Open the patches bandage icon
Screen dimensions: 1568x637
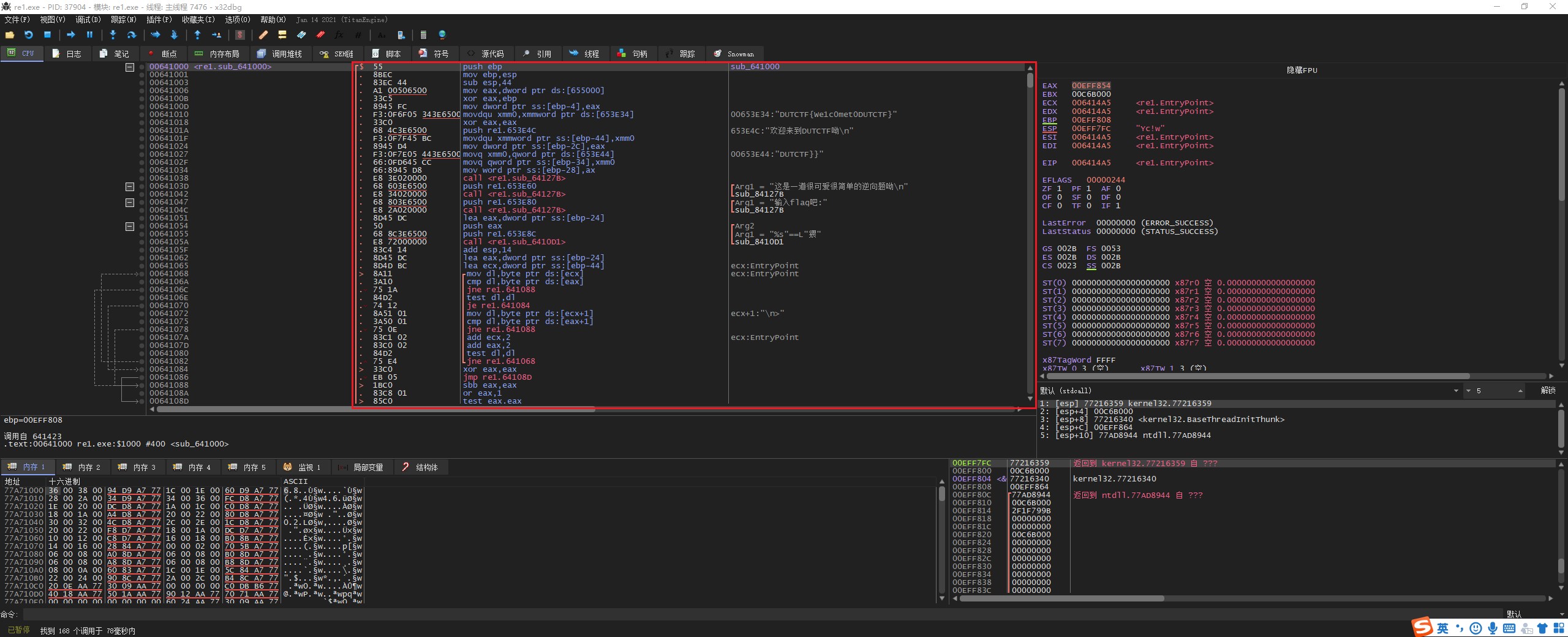click(263, 36)
